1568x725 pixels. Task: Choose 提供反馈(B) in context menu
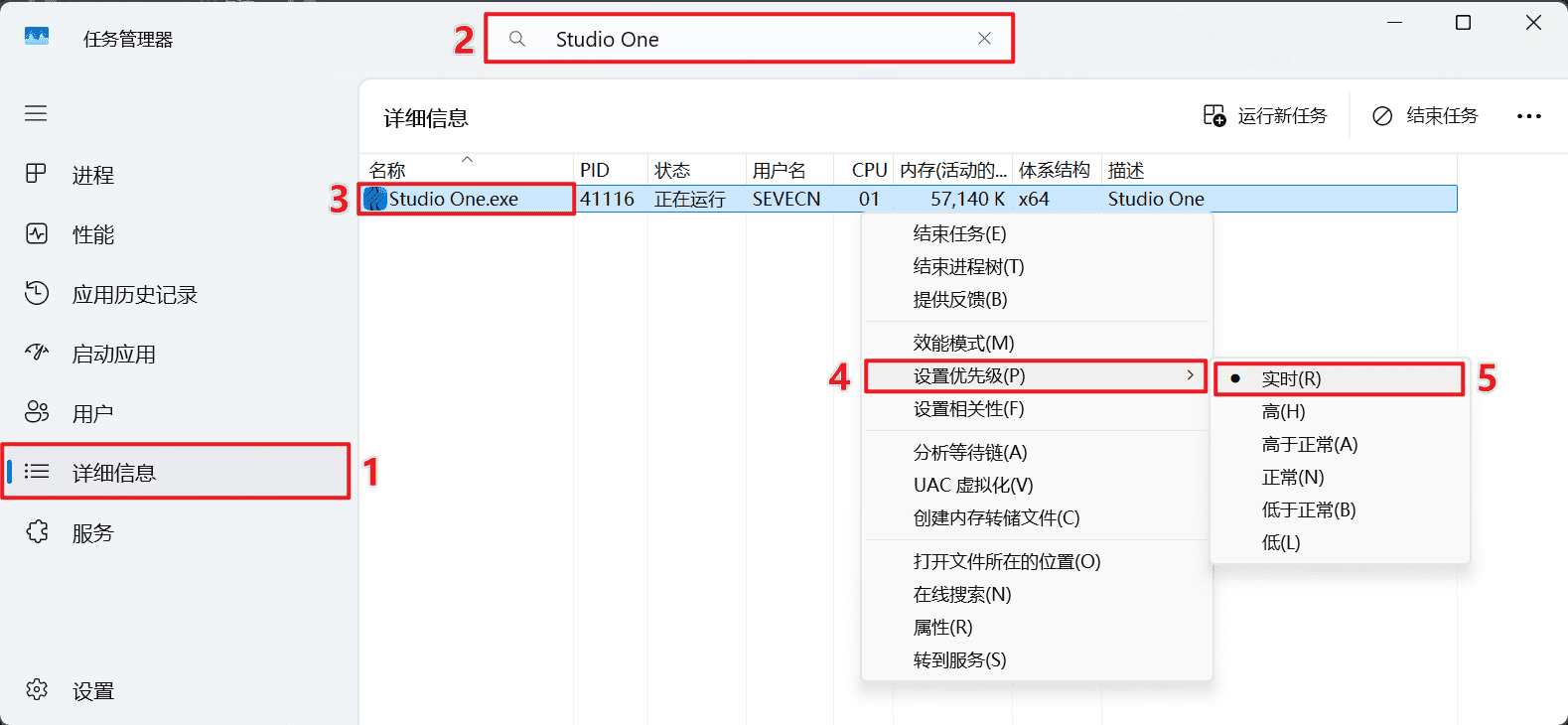(x=1037, y=299)
